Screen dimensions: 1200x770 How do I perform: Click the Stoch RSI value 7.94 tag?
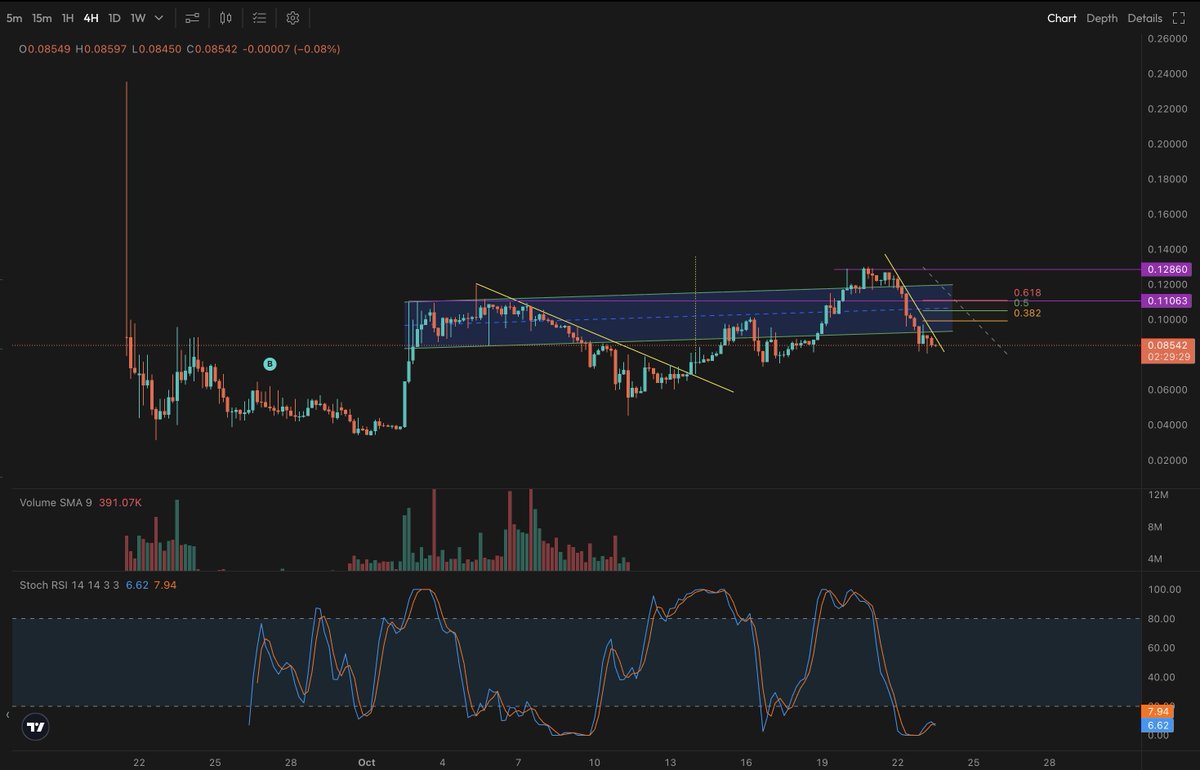1159,712
